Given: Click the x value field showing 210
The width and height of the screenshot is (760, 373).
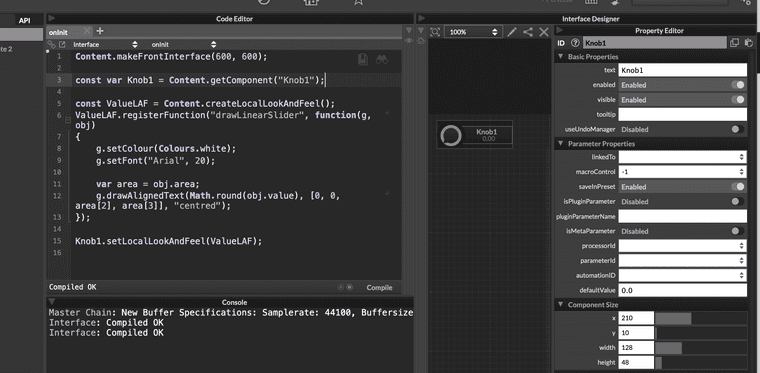Looking at the screenshot, I should (636, 318).
